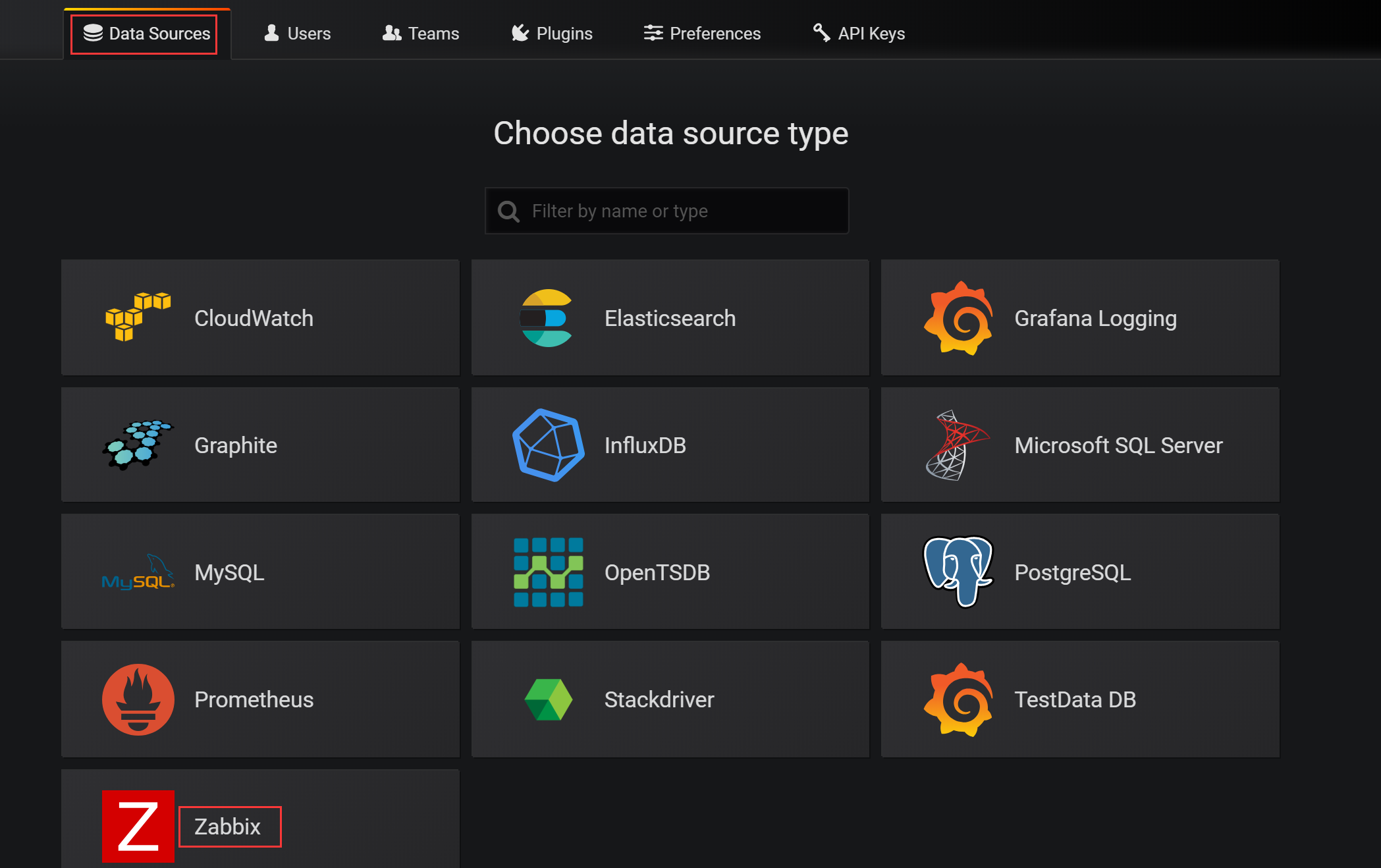Go to the Preferences tab

tap(702, 34)
